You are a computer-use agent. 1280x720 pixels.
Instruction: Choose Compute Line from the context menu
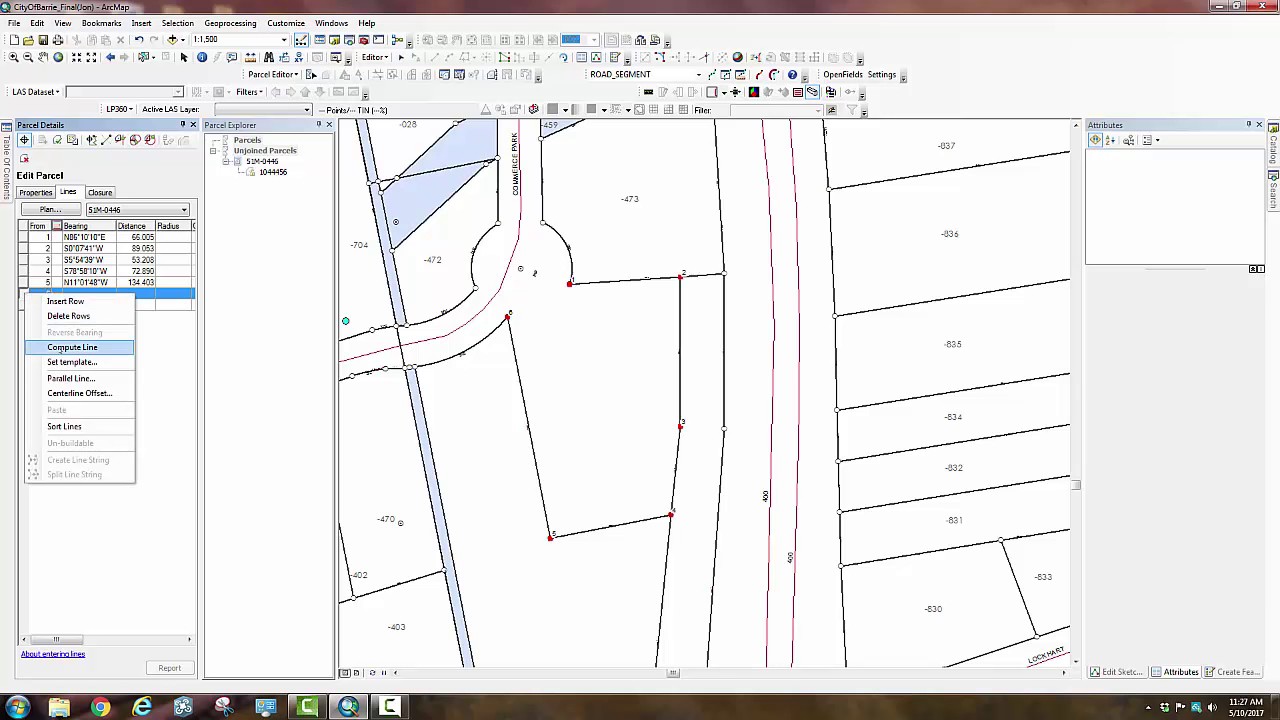72,347
